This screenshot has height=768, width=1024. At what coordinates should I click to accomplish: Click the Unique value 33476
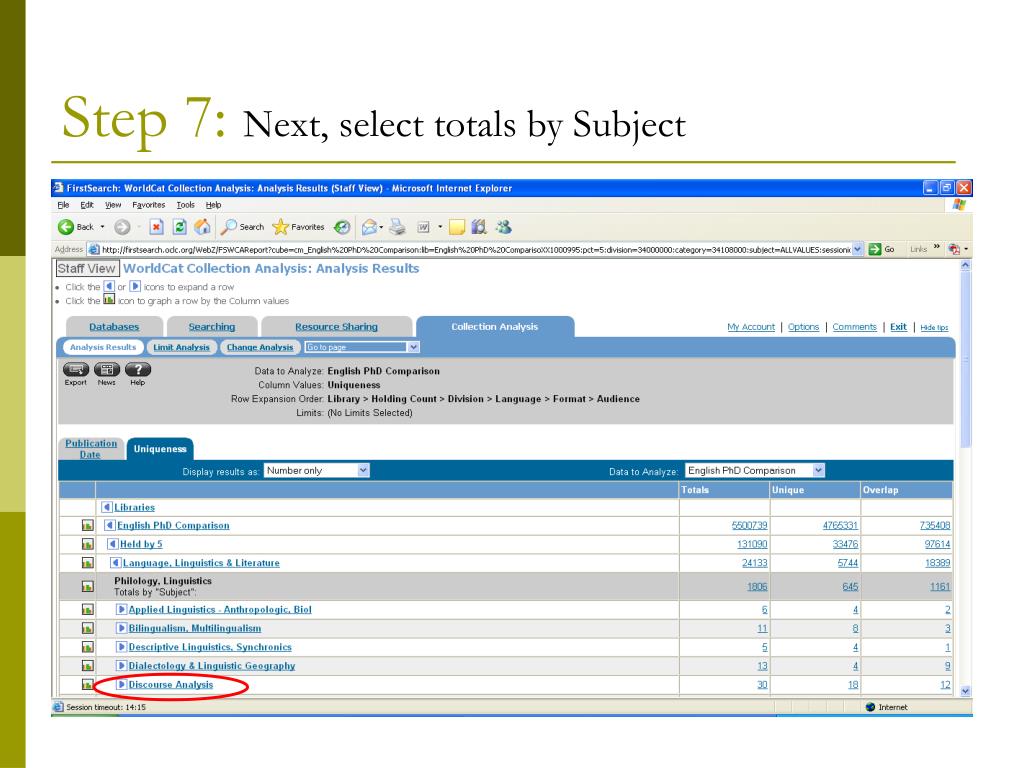845,544
